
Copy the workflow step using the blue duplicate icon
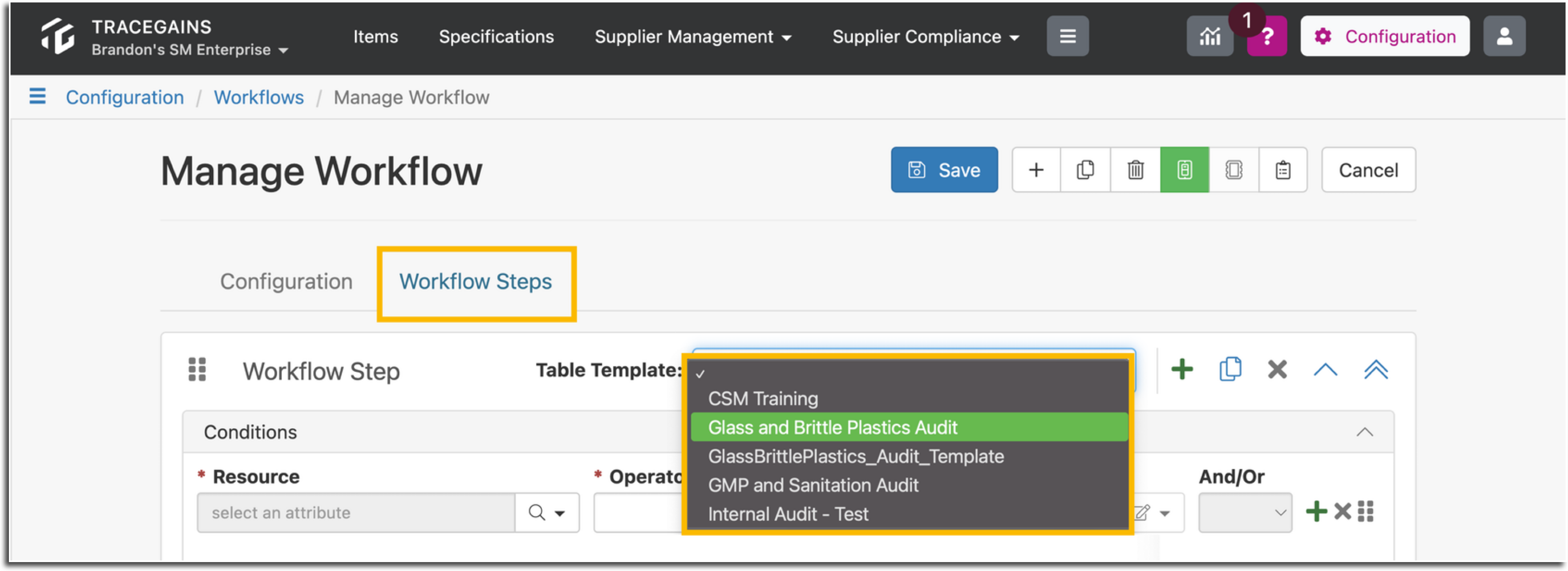(1230, 369)
